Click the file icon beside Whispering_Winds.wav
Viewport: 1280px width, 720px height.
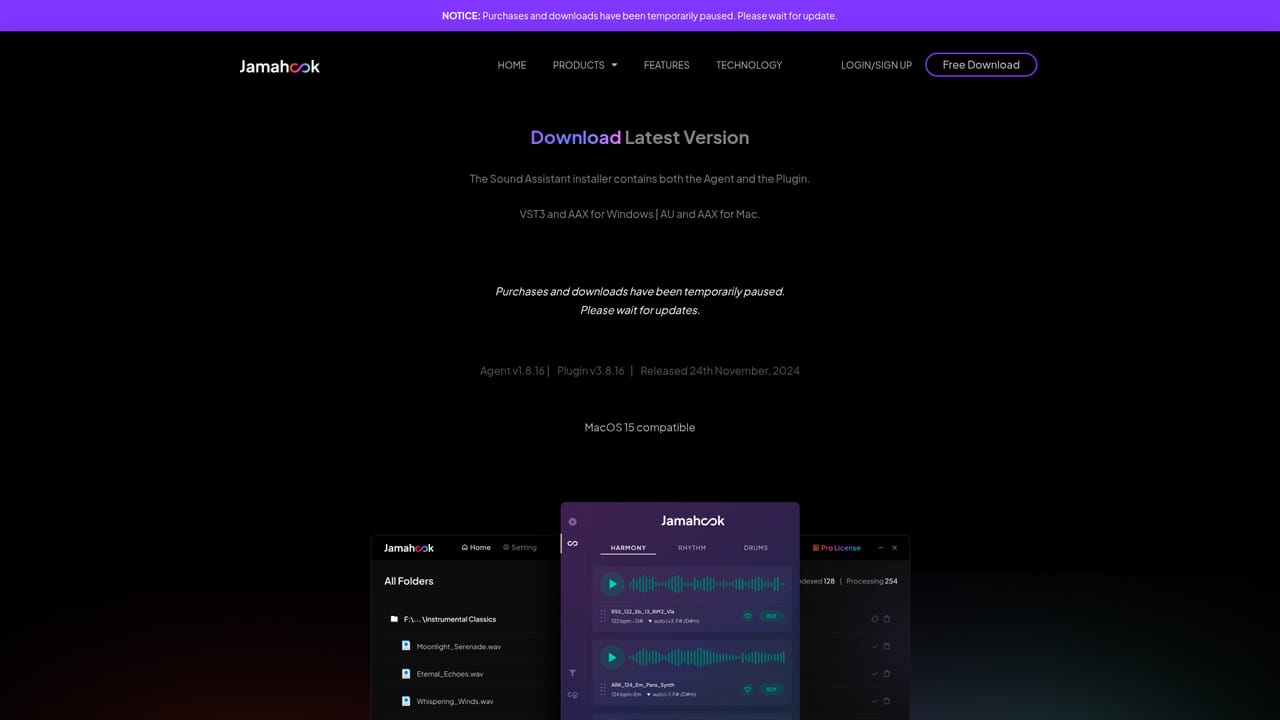click(x=406, y=700)
